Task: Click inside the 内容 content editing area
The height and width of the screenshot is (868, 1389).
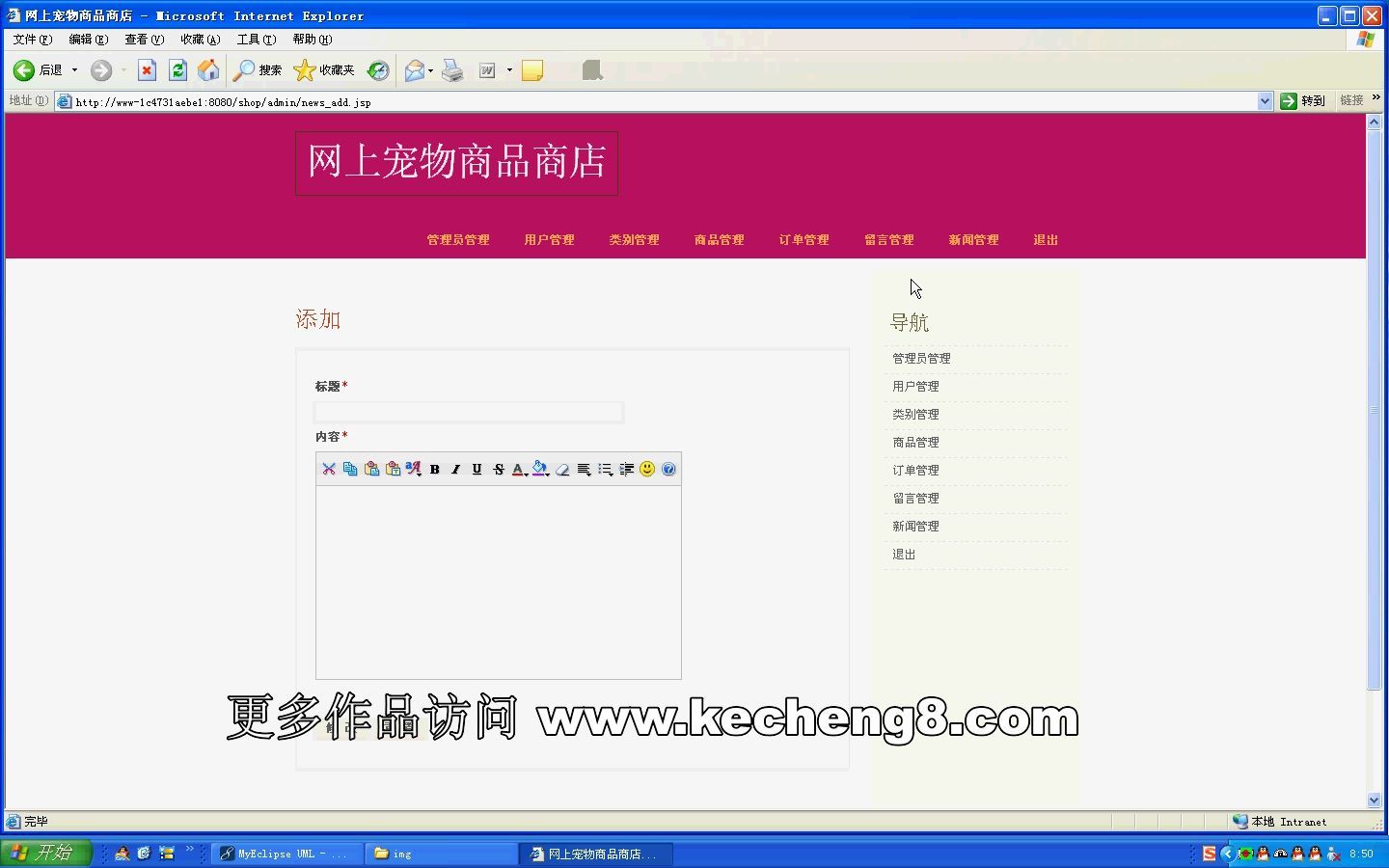Action: [x=499, y=583]
